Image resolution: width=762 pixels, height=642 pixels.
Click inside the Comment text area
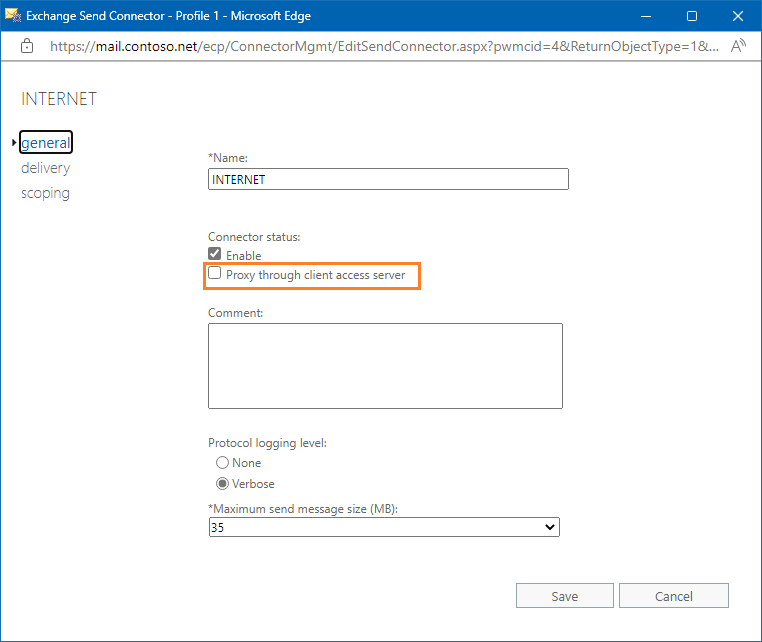click(x=385, y=366)
